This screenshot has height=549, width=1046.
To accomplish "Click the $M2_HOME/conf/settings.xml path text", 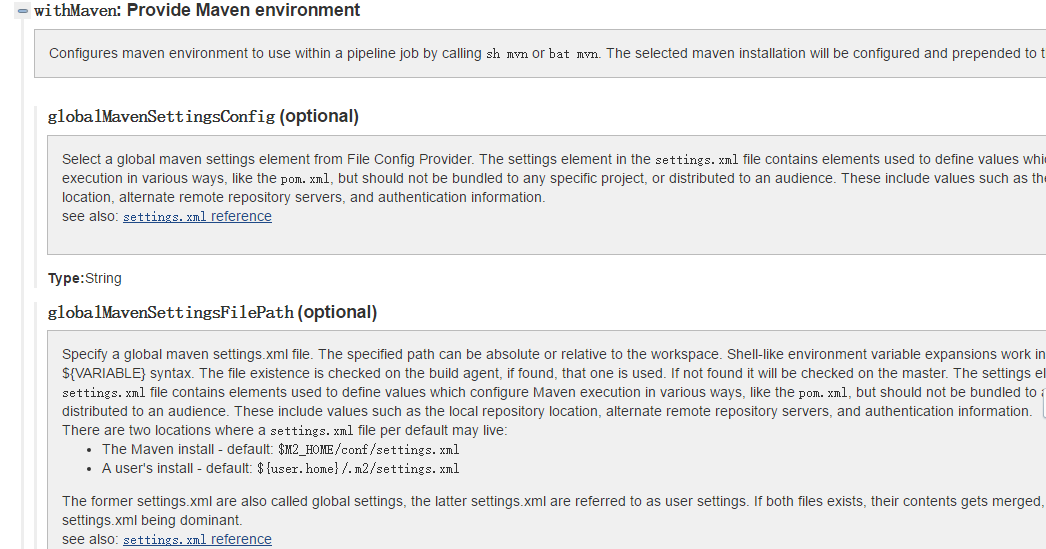I will click(x=368, y=450).
